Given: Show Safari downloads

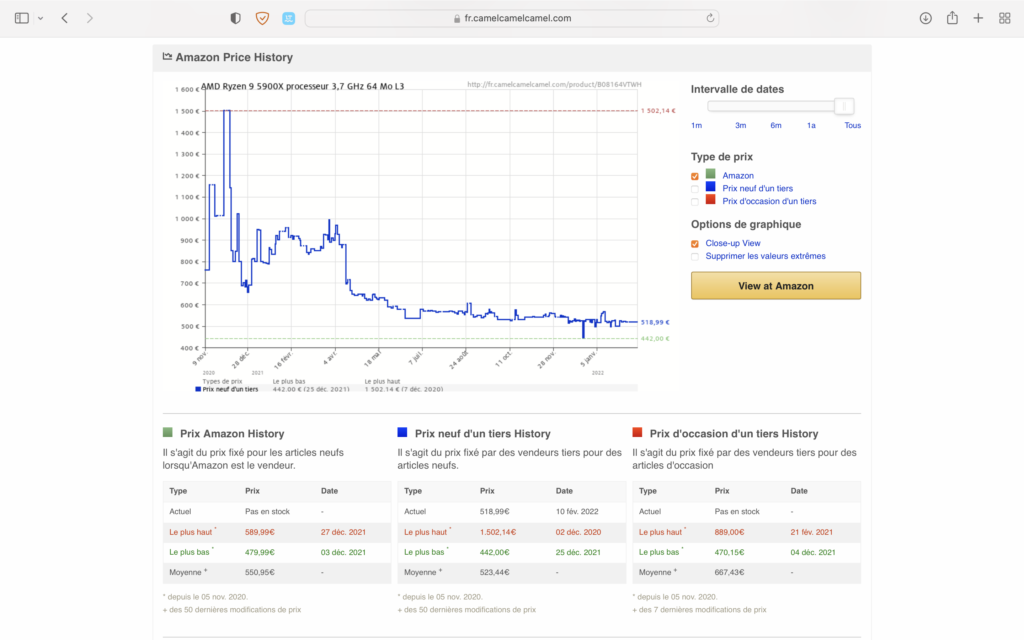Looking at the screenshot, I should click(925, 18).
